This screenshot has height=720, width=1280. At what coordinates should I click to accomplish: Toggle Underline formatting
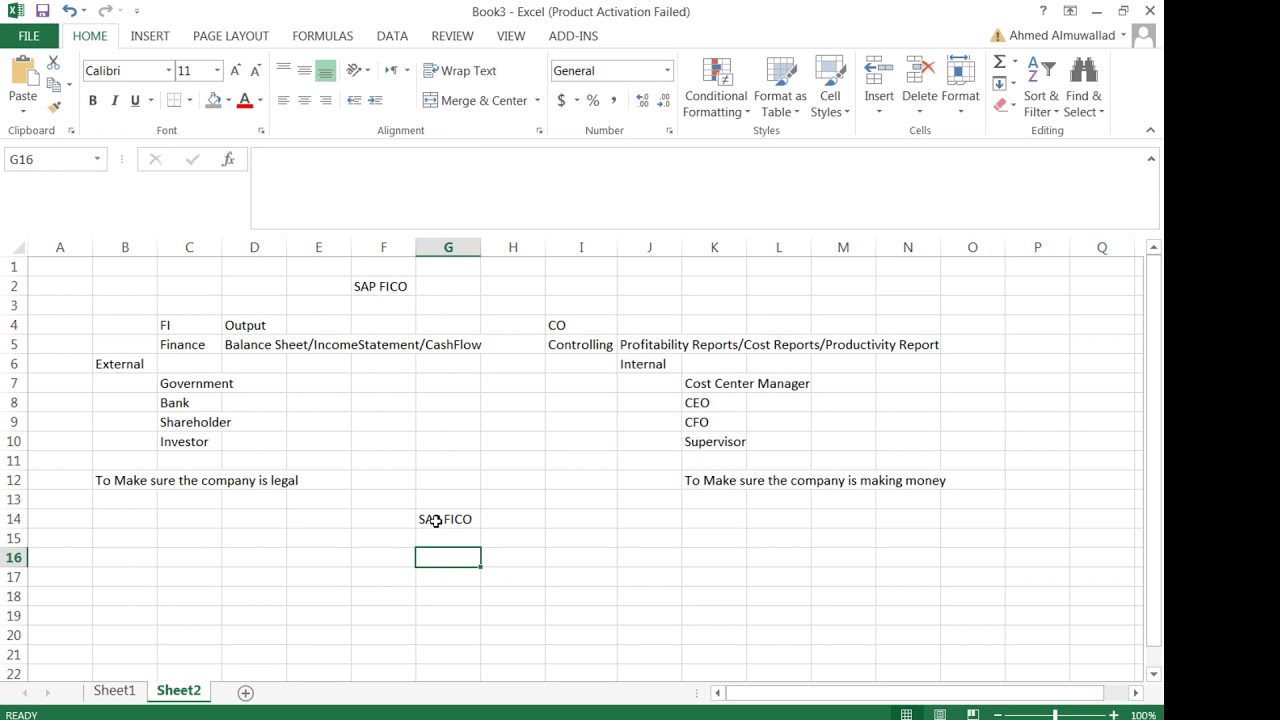(x=135, y=100)
